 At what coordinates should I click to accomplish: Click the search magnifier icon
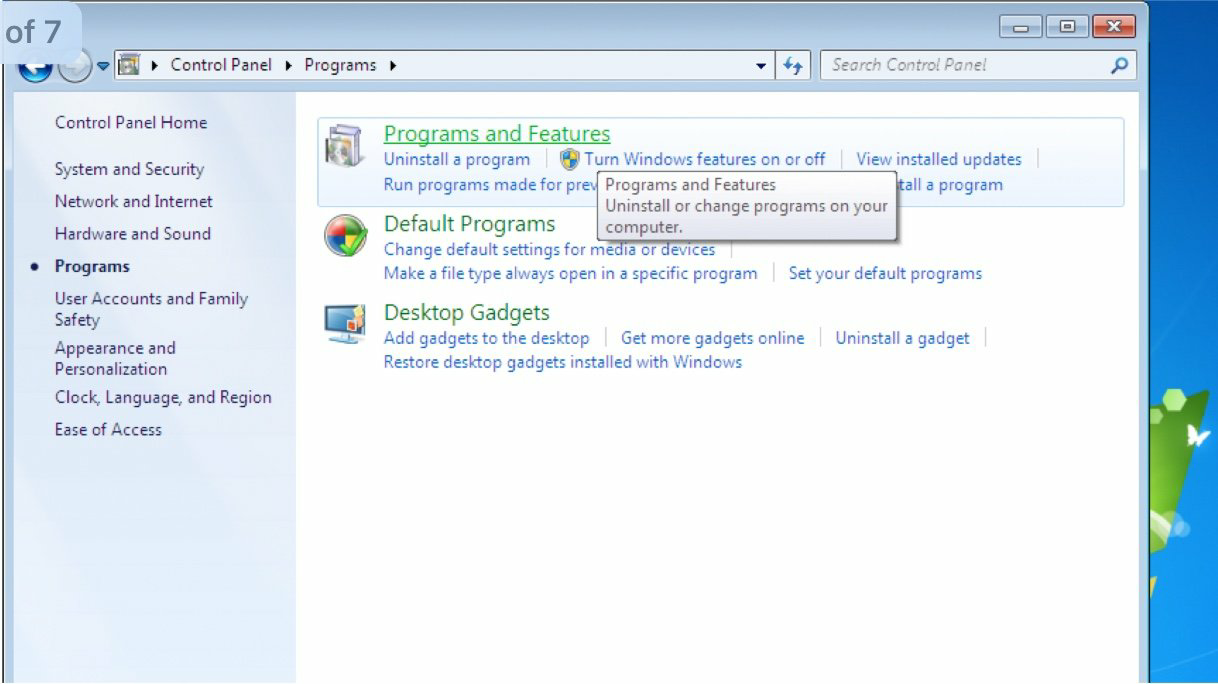point(1119,65)
